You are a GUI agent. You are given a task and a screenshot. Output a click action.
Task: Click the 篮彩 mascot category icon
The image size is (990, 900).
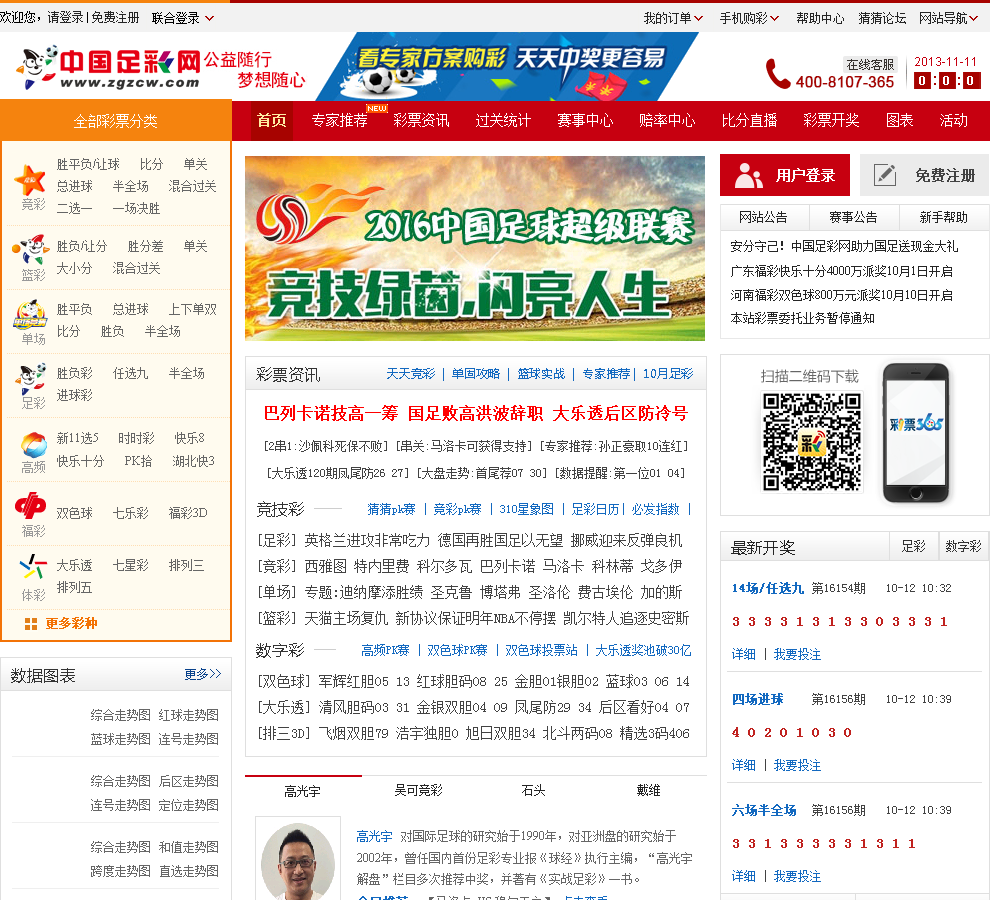point(31,249)
